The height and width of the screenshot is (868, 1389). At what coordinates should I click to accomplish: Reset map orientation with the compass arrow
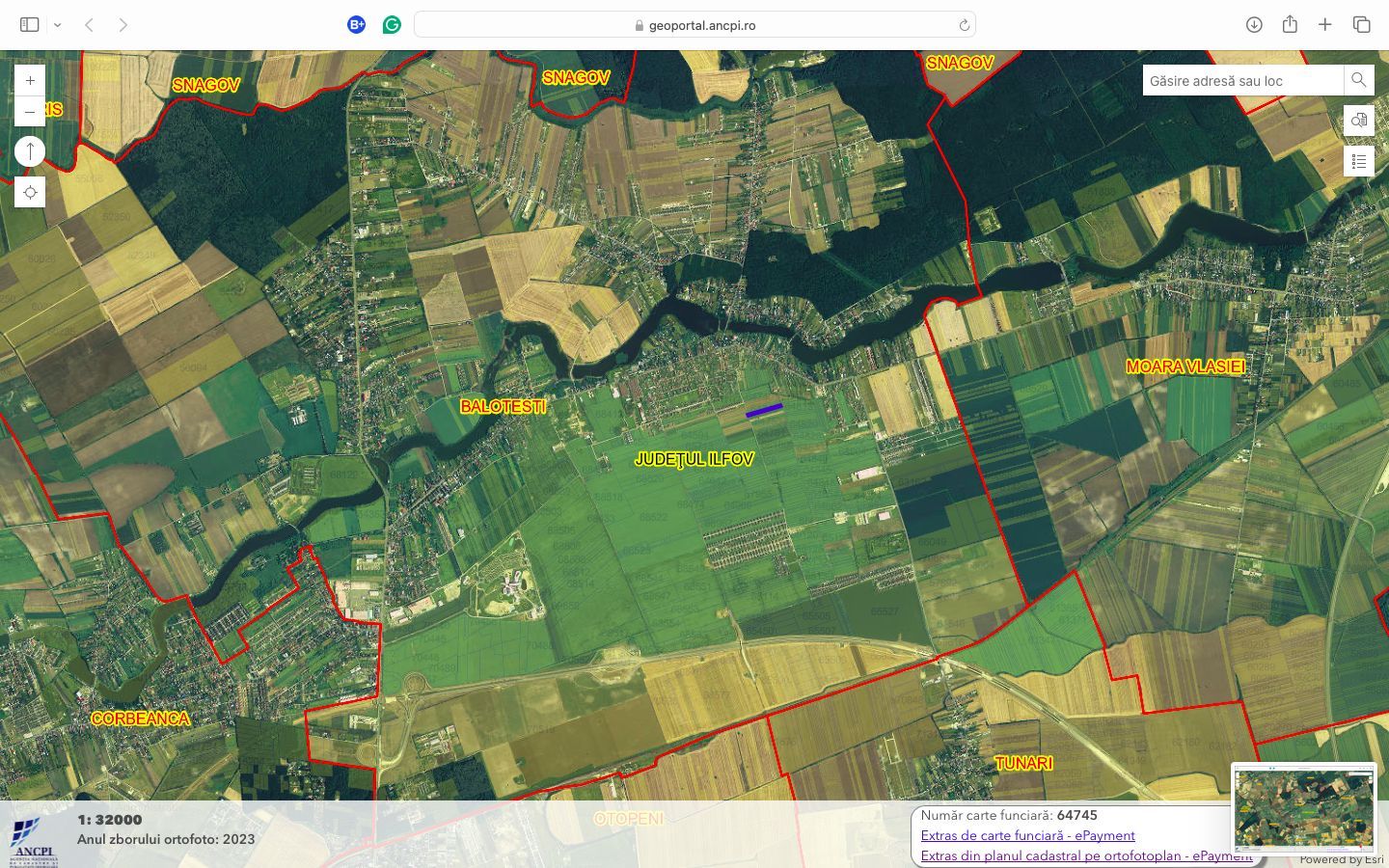click(30, 150)
